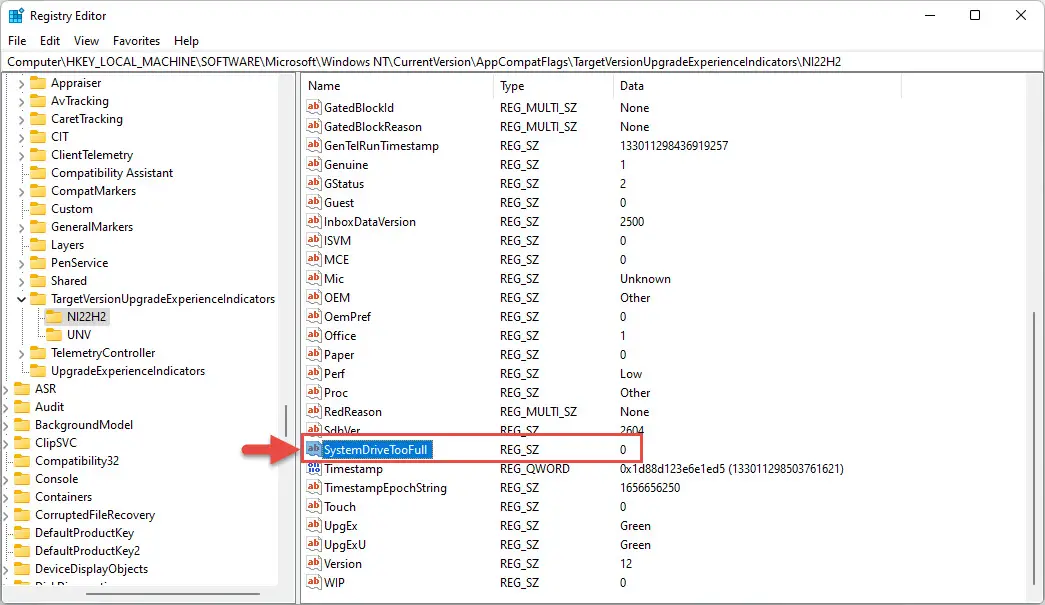Click the NI22H2 folder icon

point(54,316)
